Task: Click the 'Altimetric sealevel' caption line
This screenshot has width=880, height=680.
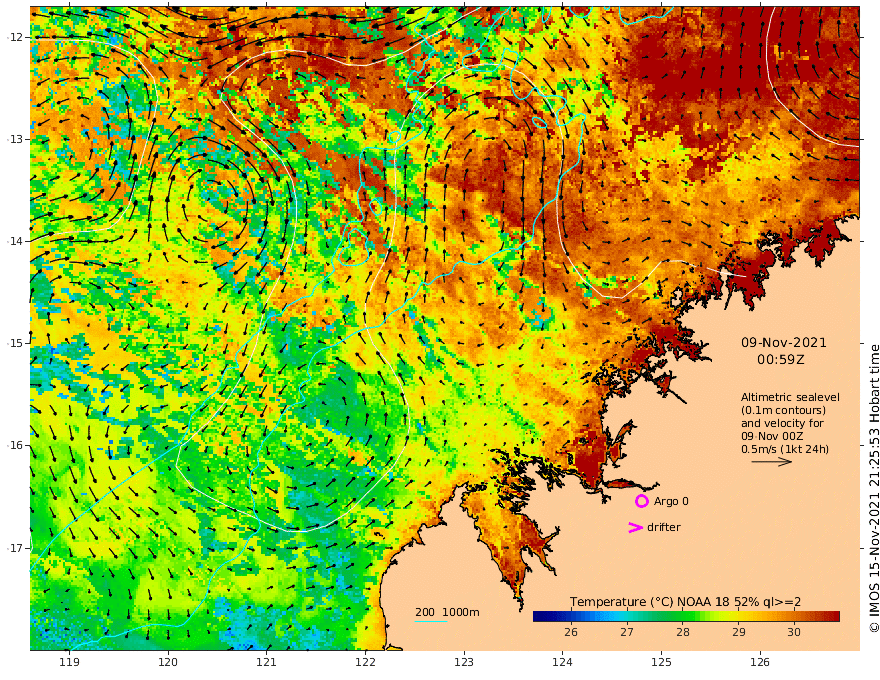Action: [x=790, y=397]
